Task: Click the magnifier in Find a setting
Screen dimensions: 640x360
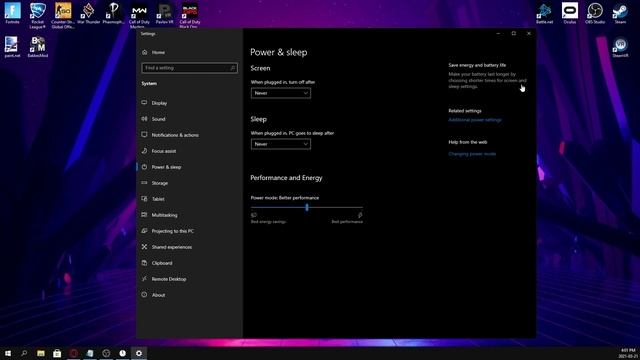Action: pos(233,68)
